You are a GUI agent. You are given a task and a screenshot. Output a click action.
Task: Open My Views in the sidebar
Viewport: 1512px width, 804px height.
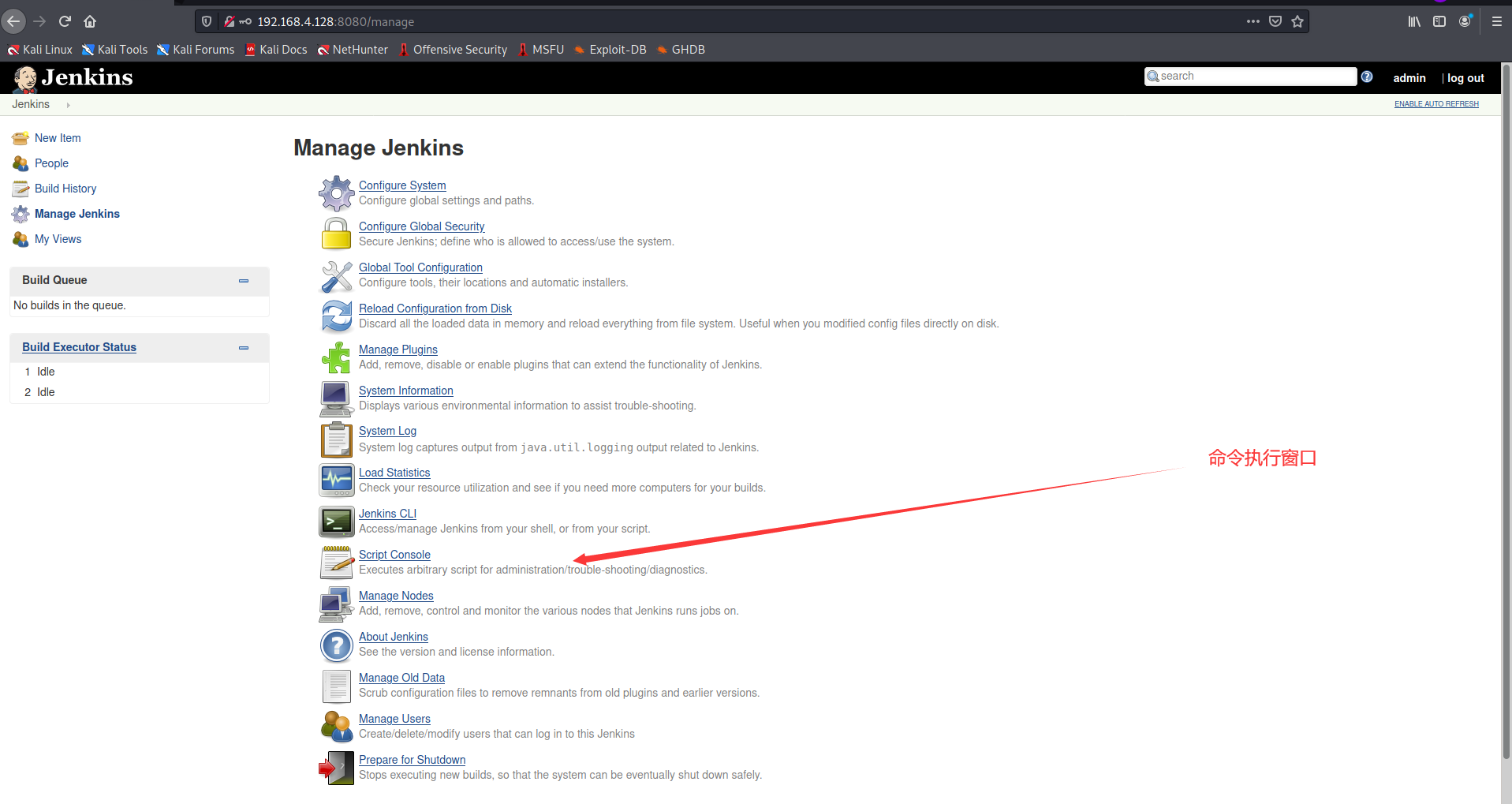click(58, 239)
